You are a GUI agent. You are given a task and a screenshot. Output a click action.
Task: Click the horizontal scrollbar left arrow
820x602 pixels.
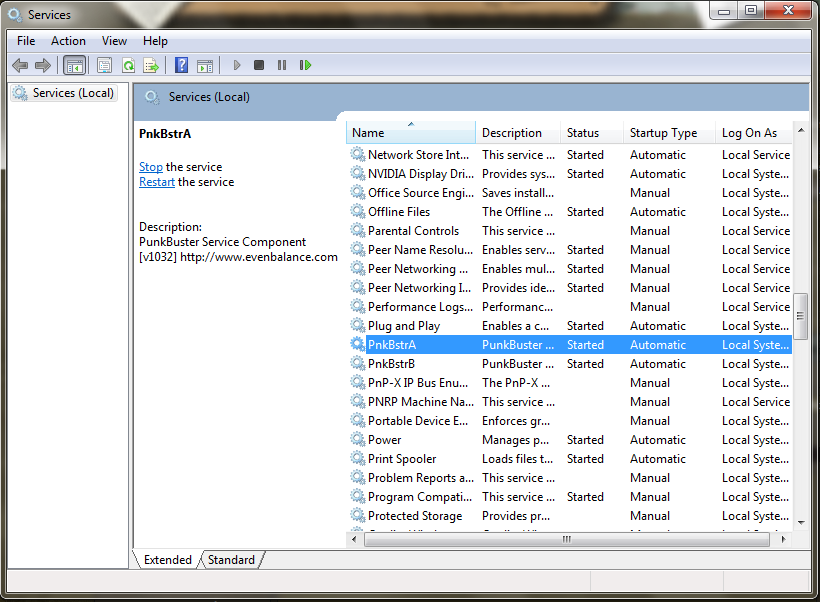(x=354, y=539)
